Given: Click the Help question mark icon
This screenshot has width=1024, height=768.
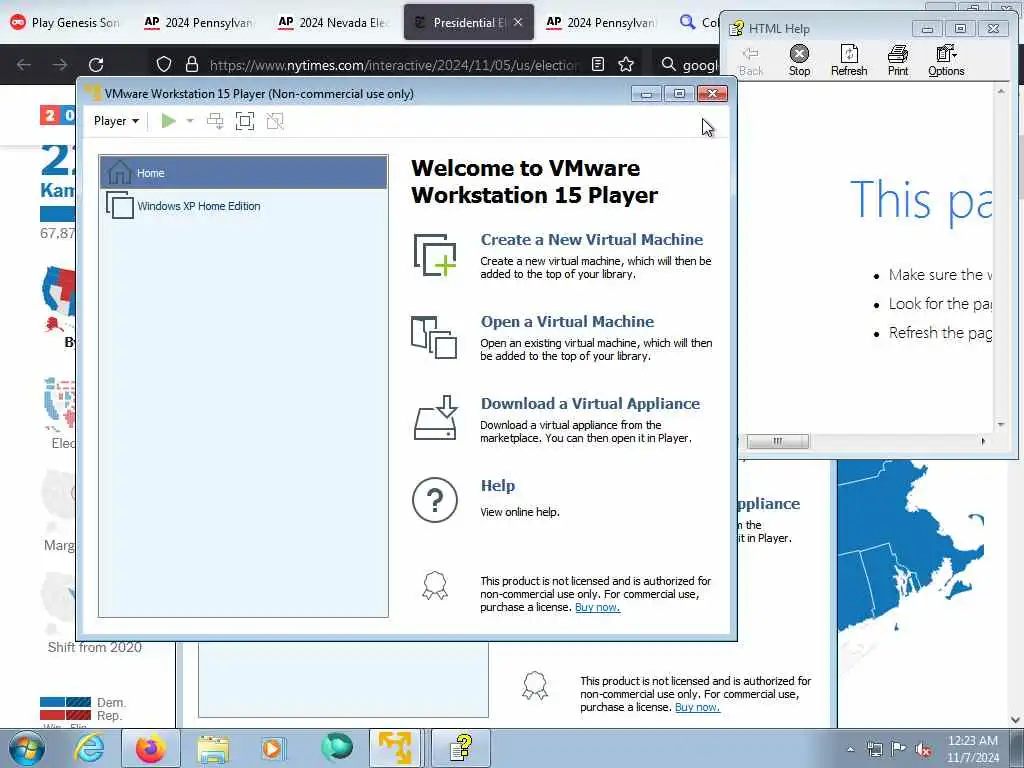Looking at the screenshot, I should coord(434,500).
